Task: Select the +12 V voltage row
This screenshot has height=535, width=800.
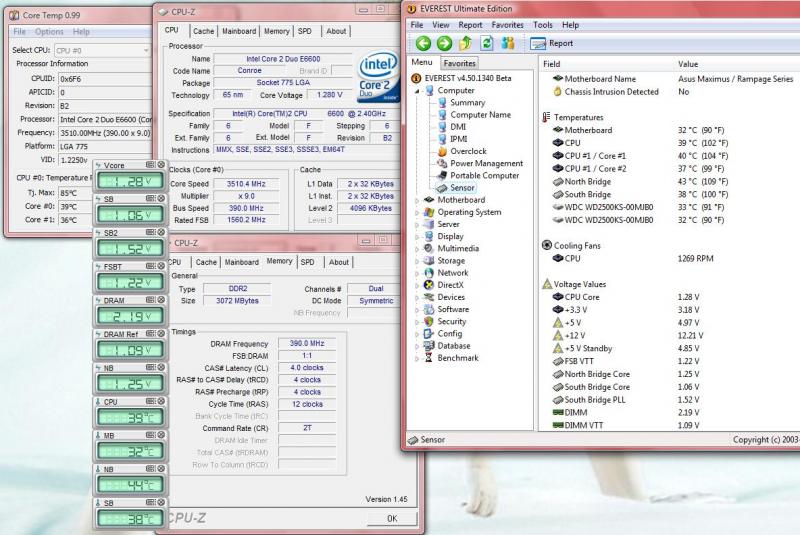Action: click(668, 336)
